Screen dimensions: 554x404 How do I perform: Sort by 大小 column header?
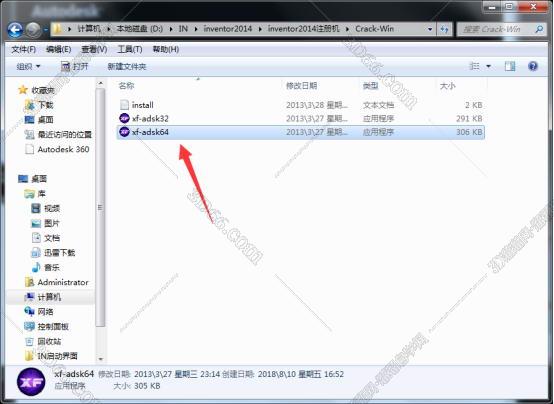click(447, 86)
